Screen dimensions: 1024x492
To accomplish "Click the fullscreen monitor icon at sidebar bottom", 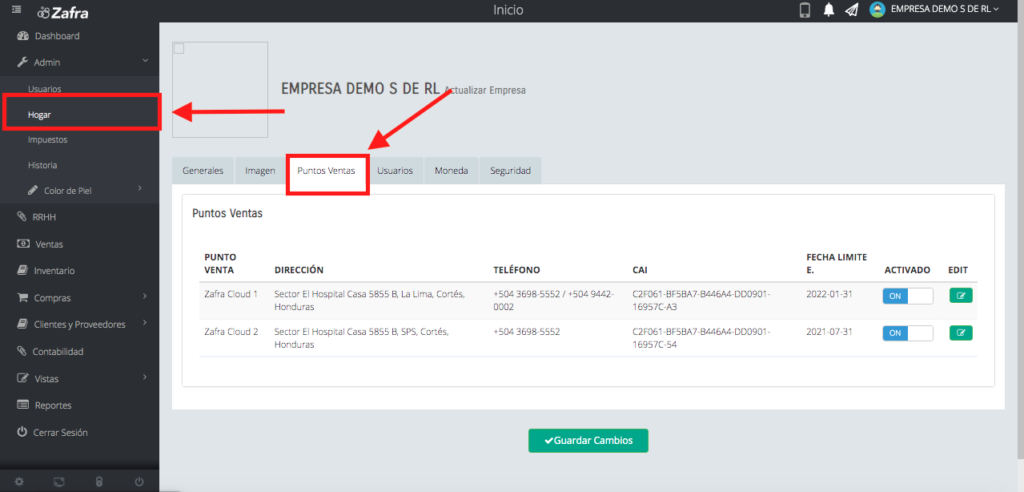I will [x=59, y=482].
